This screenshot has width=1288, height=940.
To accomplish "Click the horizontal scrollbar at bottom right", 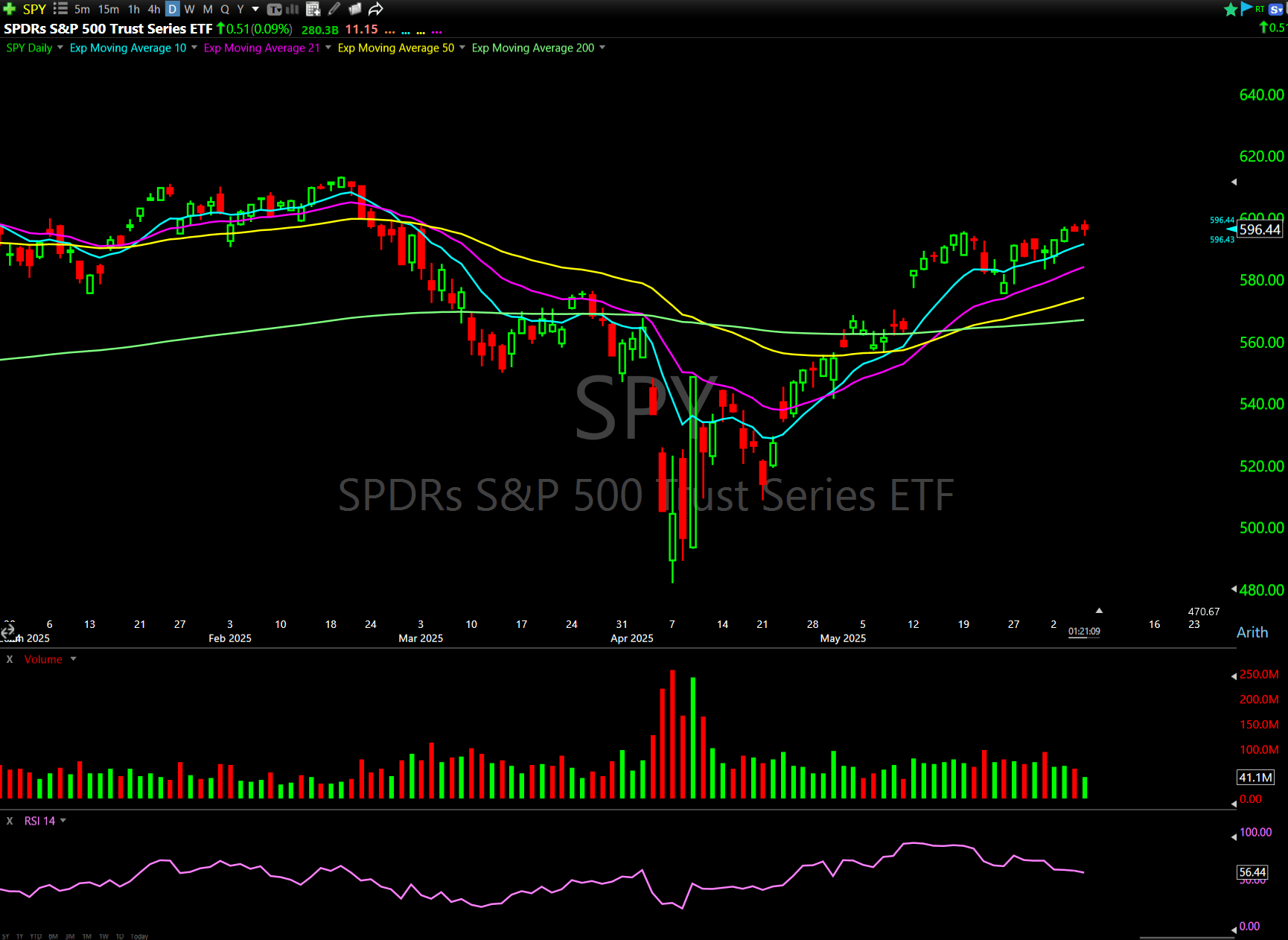I will point(1185,938).
